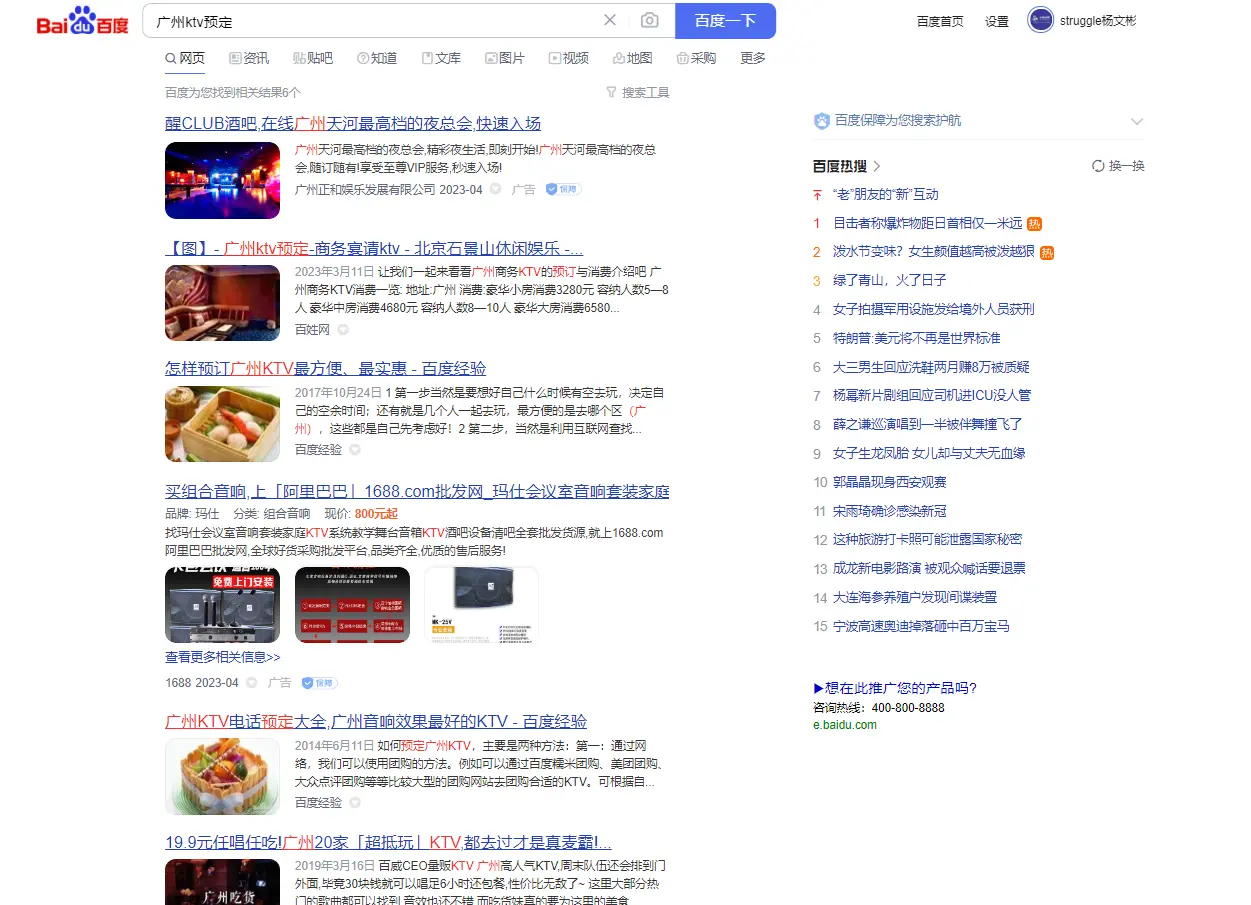Clear the search box using the X icon
Screen dimensions: 1251x905
point(611,20)
